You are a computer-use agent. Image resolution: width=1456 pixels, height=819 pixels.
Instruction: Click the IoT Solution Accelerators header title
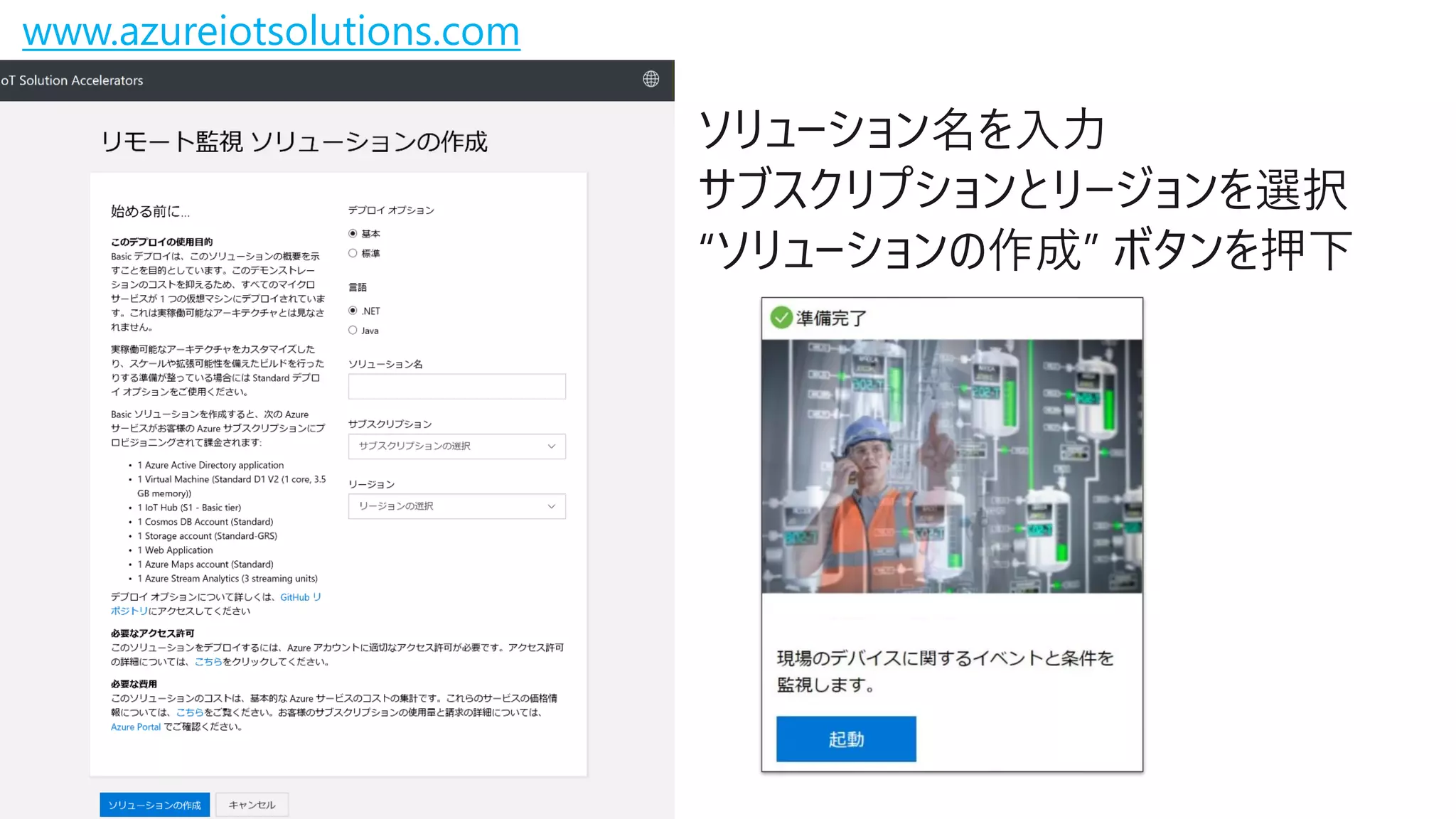click(72, 80)
